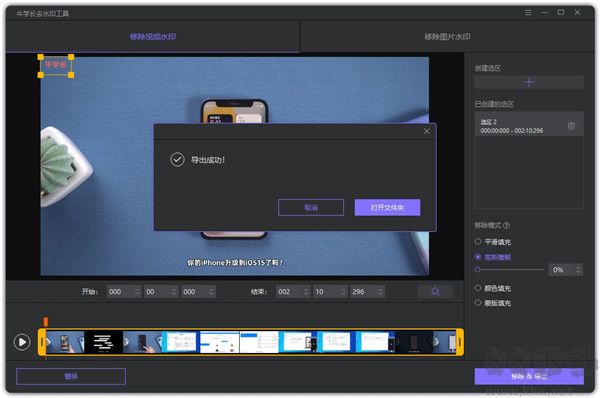Viewport: 600px width, 398px height.
Task: Click the black text slide timeline thumbnail
Action: 103,342
